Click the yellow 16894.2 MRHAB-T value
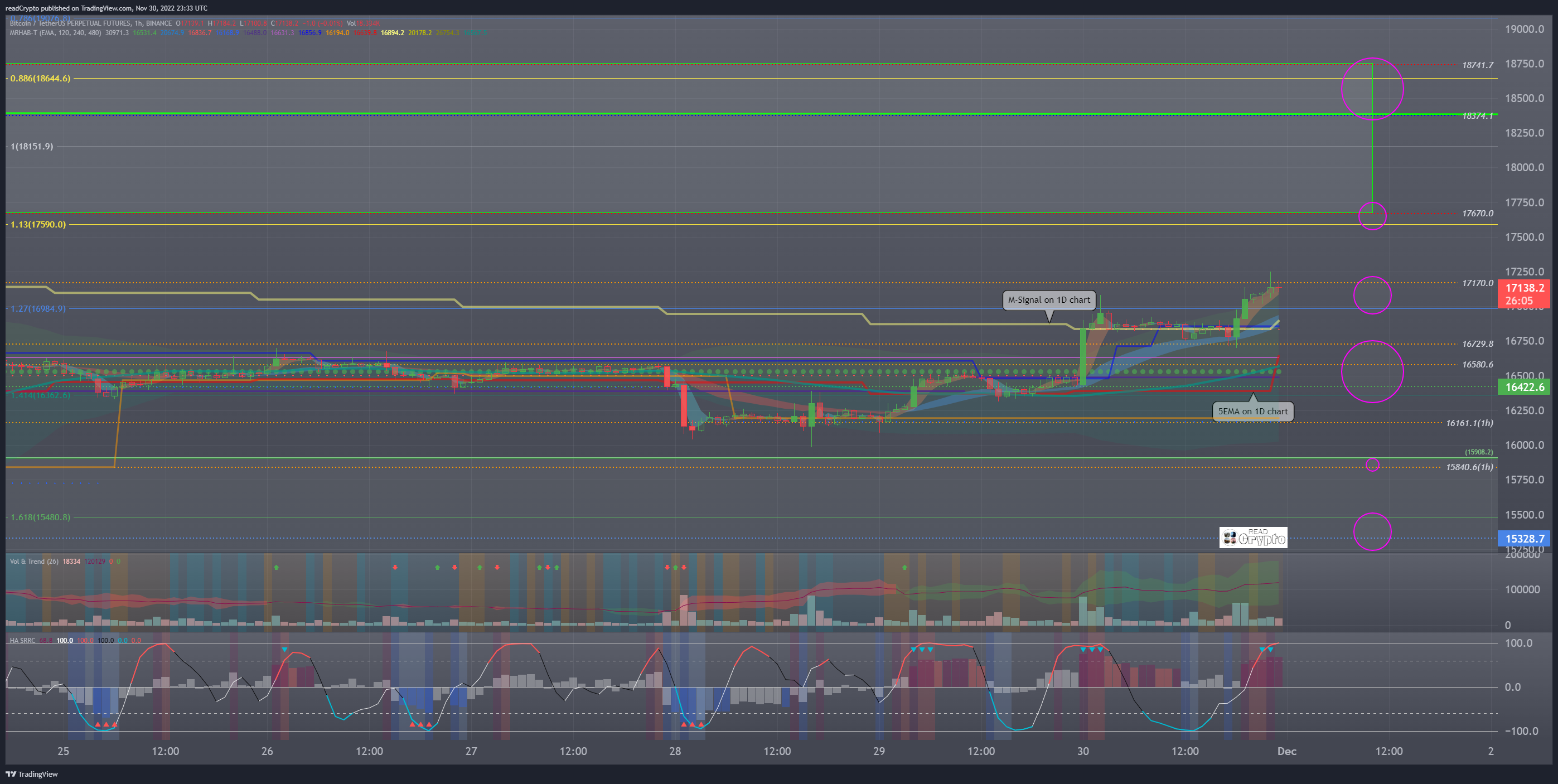Screen dimensions: 1558x784 (x=393, y=33)
